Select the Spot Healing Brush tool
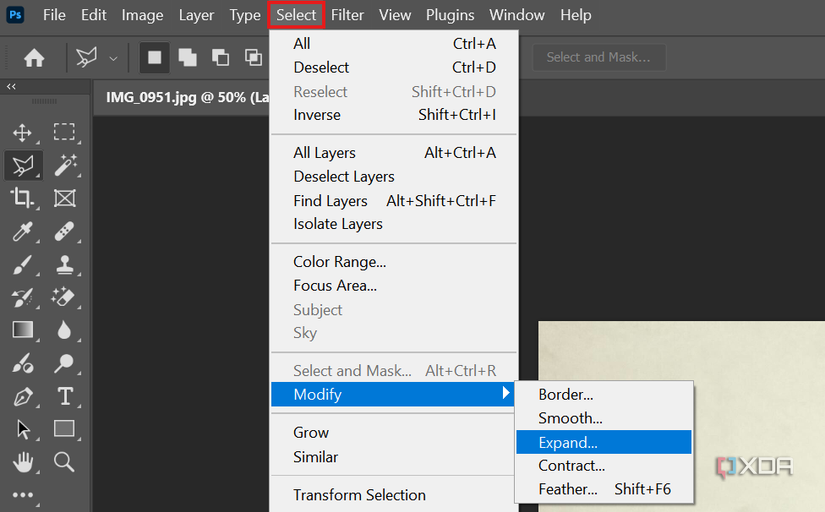The image size is (825, 512). (64, 232)
